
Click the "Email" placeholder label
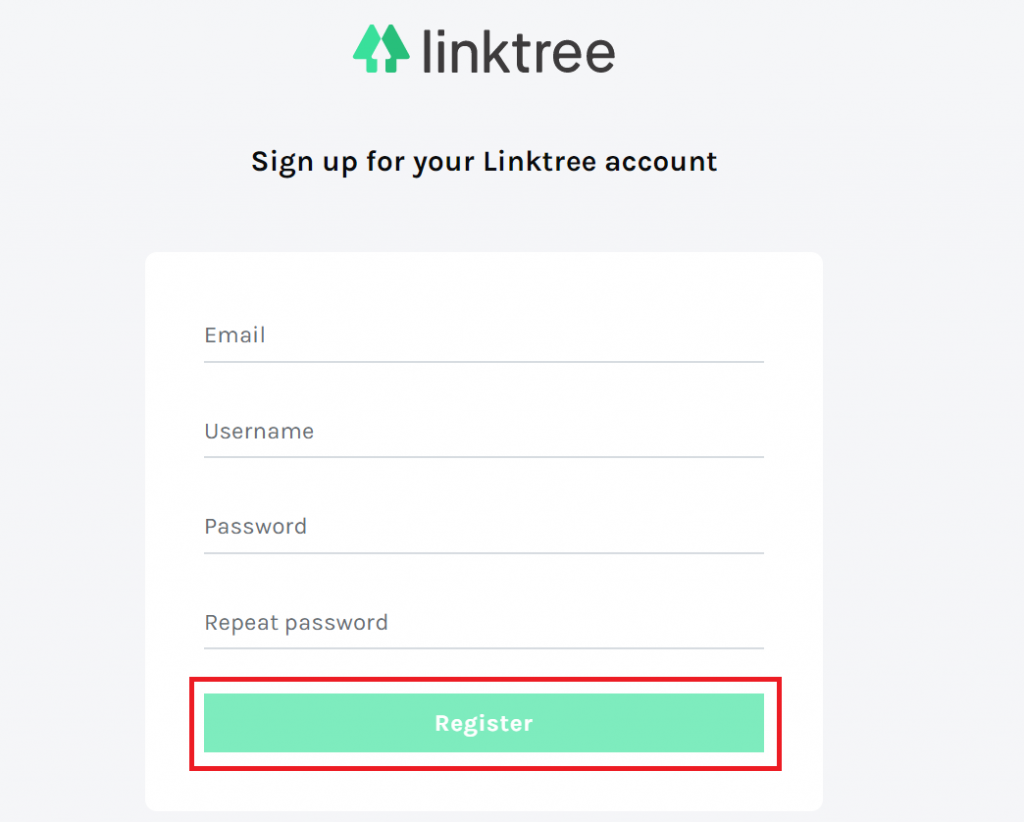point(235,336)
